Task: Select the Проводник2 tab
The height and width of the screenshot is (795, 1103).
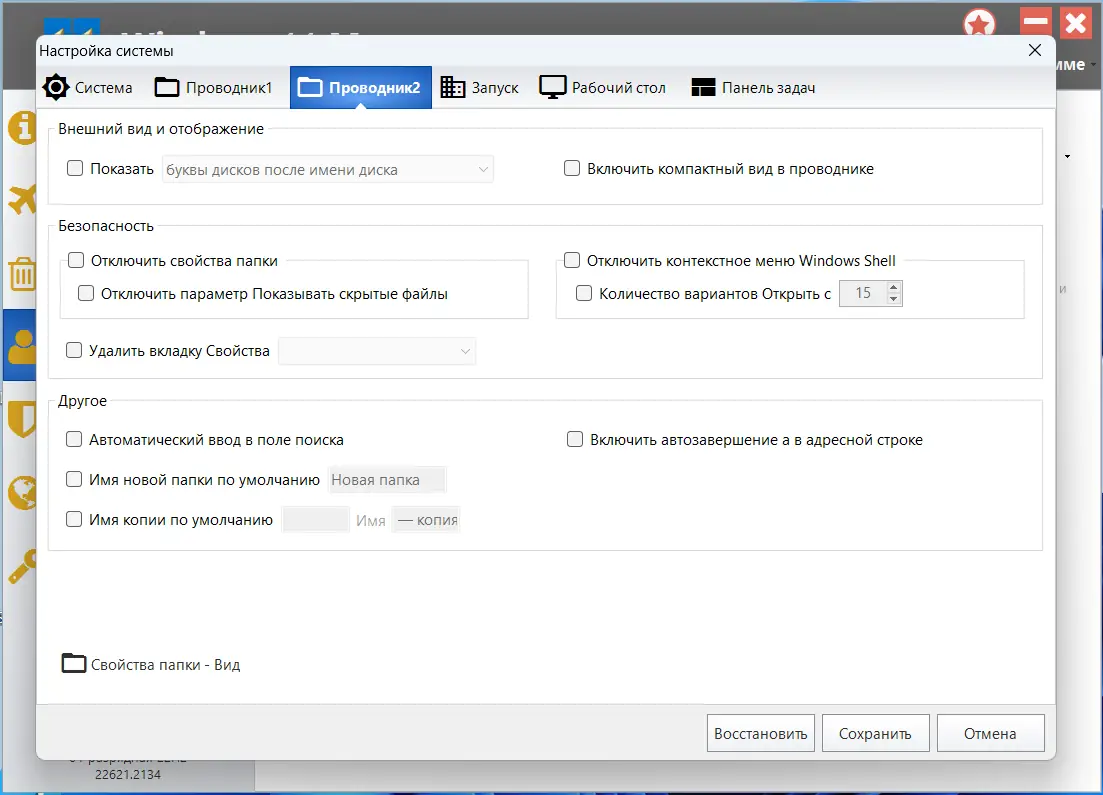Action: tap(360, 87)
